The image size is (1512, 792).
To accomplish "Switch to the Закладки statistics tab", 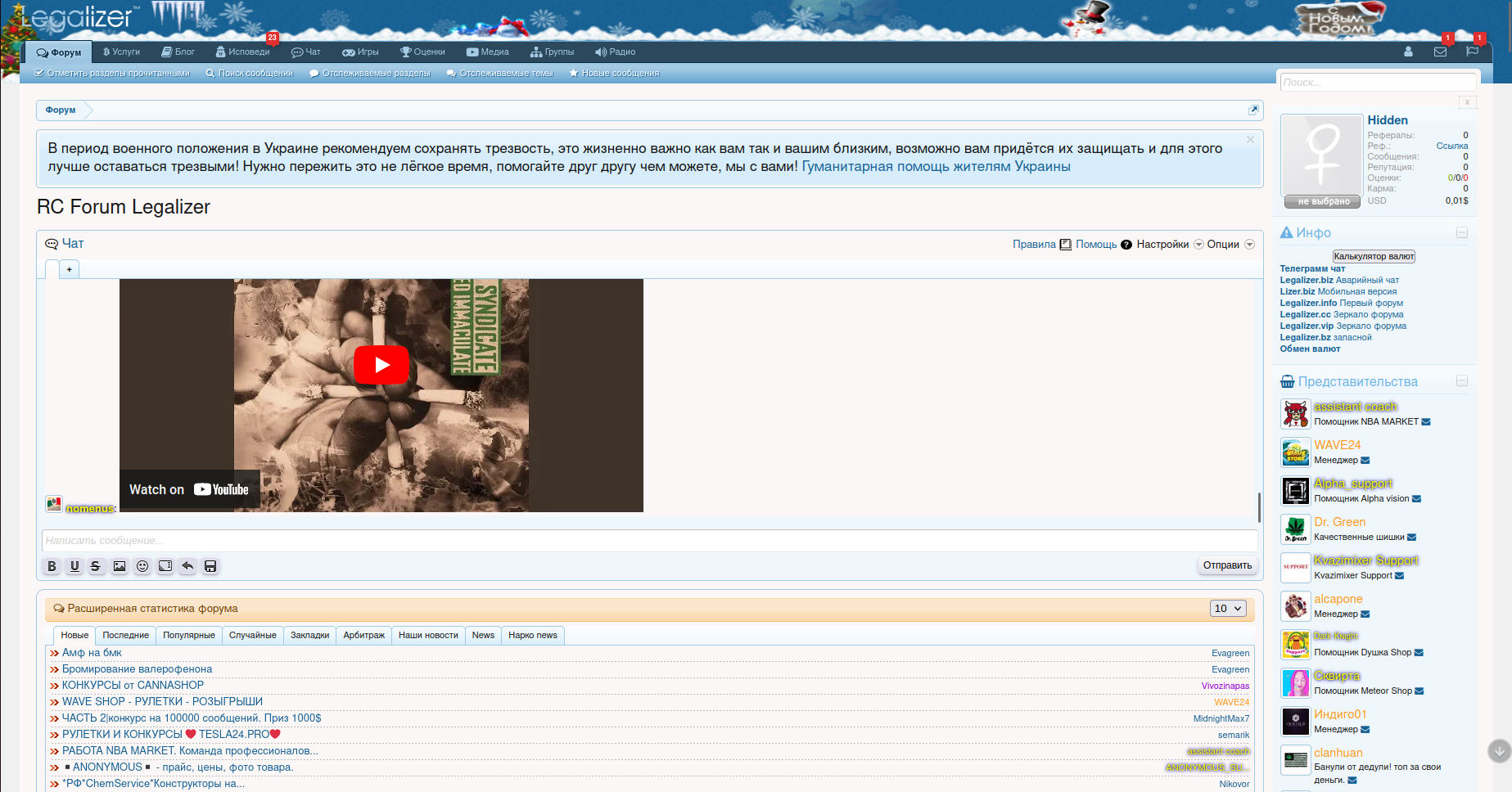I will pos(310,635).
